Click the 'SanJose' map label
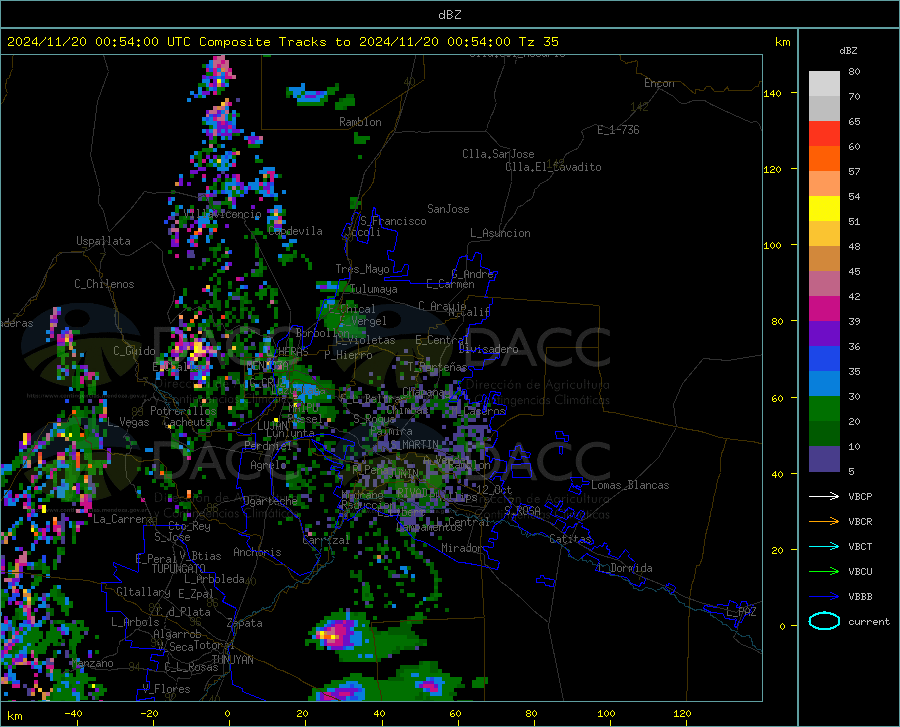Screen dimensions: 900x727 click(448, 209)
